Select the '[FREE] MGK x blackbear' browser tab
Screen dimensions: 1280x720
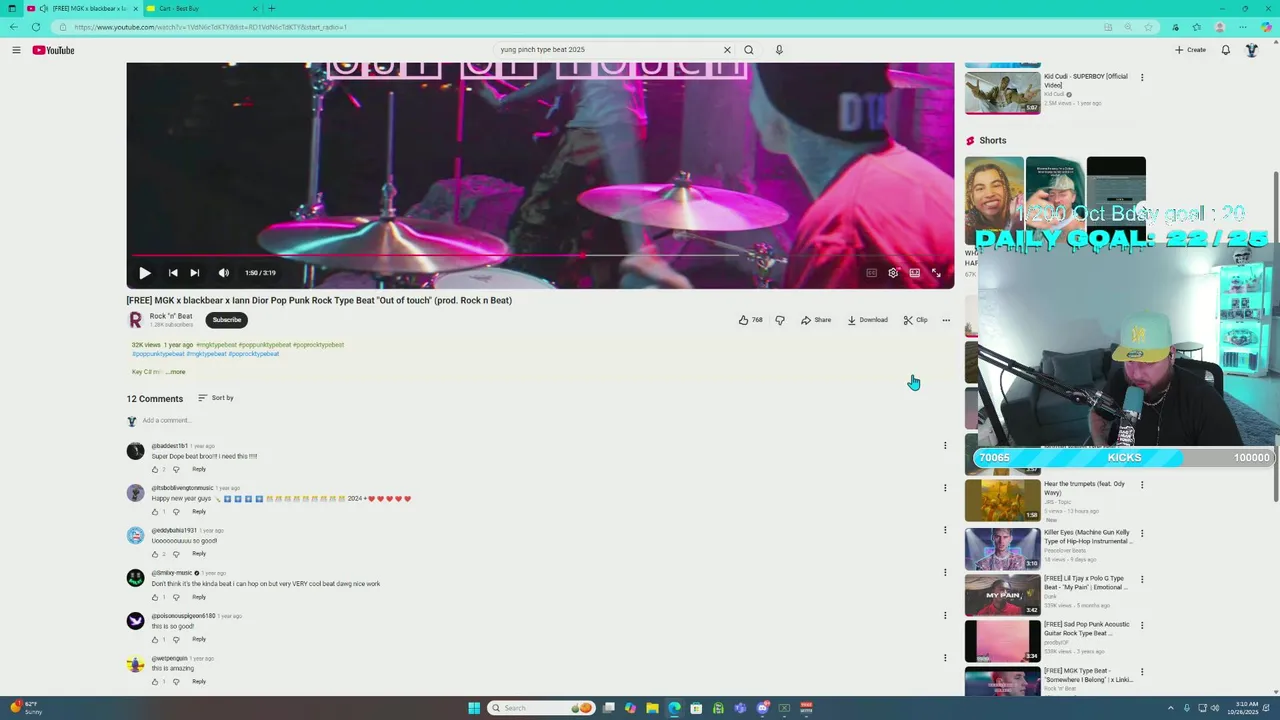82,9
